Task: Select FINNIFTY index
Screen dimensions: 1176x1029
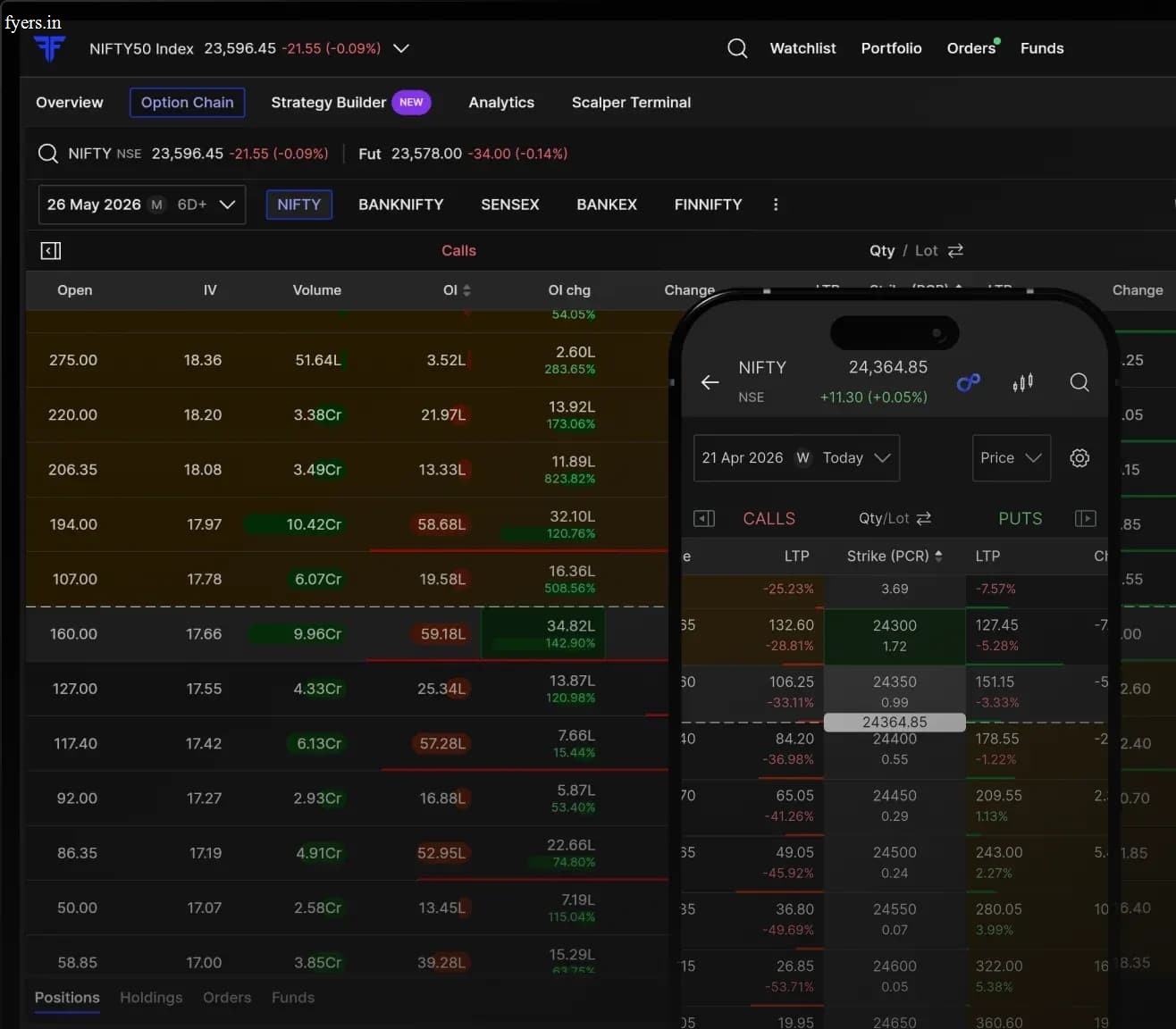Action: tap(708, 205)
